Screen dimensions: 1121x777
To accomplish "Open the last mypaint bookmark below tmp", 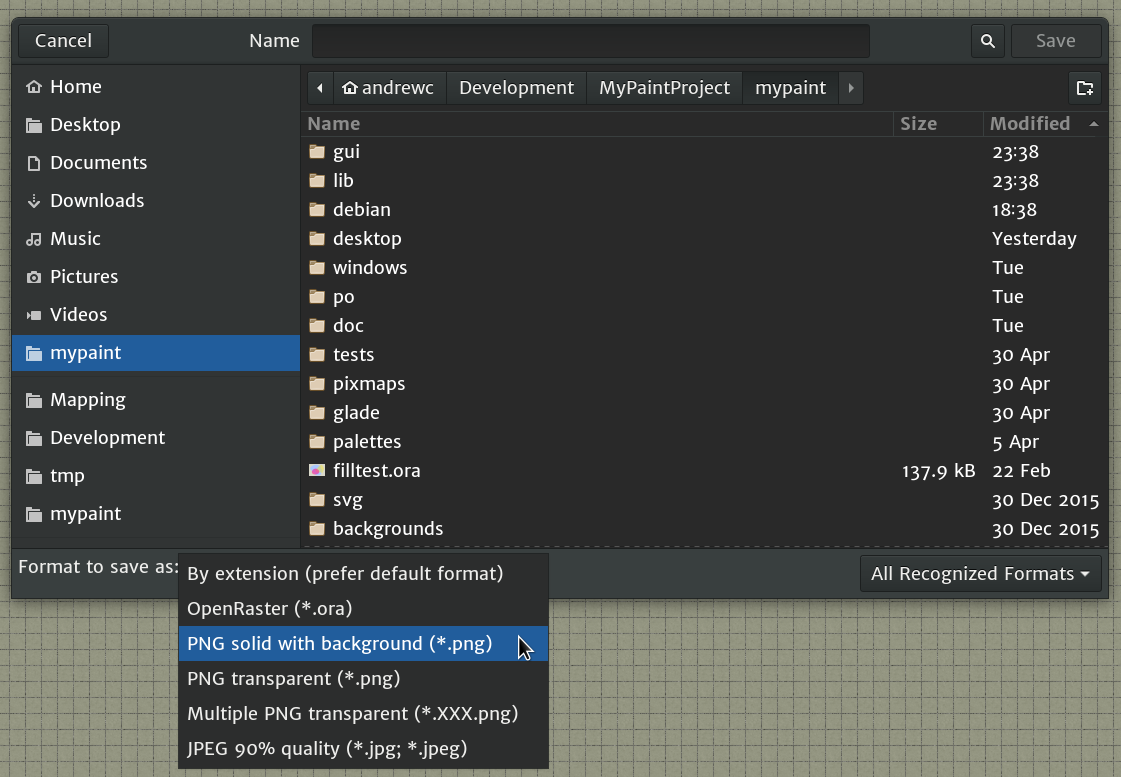I will click(x=156, y=513).
